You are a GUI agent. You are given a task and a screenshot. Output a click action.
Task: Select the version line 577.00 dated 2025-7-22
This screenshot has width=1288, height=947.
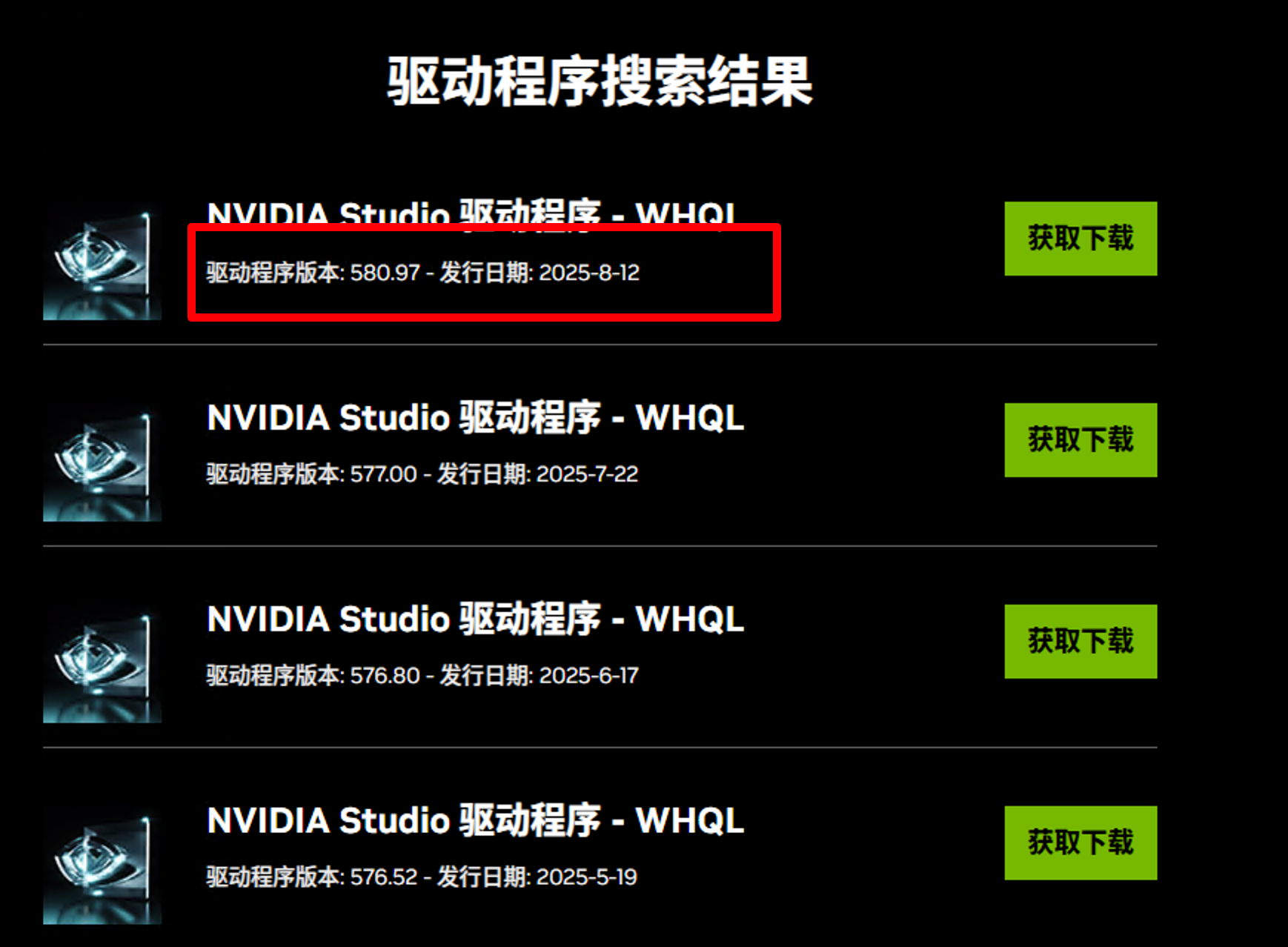[x=422, y=474]
